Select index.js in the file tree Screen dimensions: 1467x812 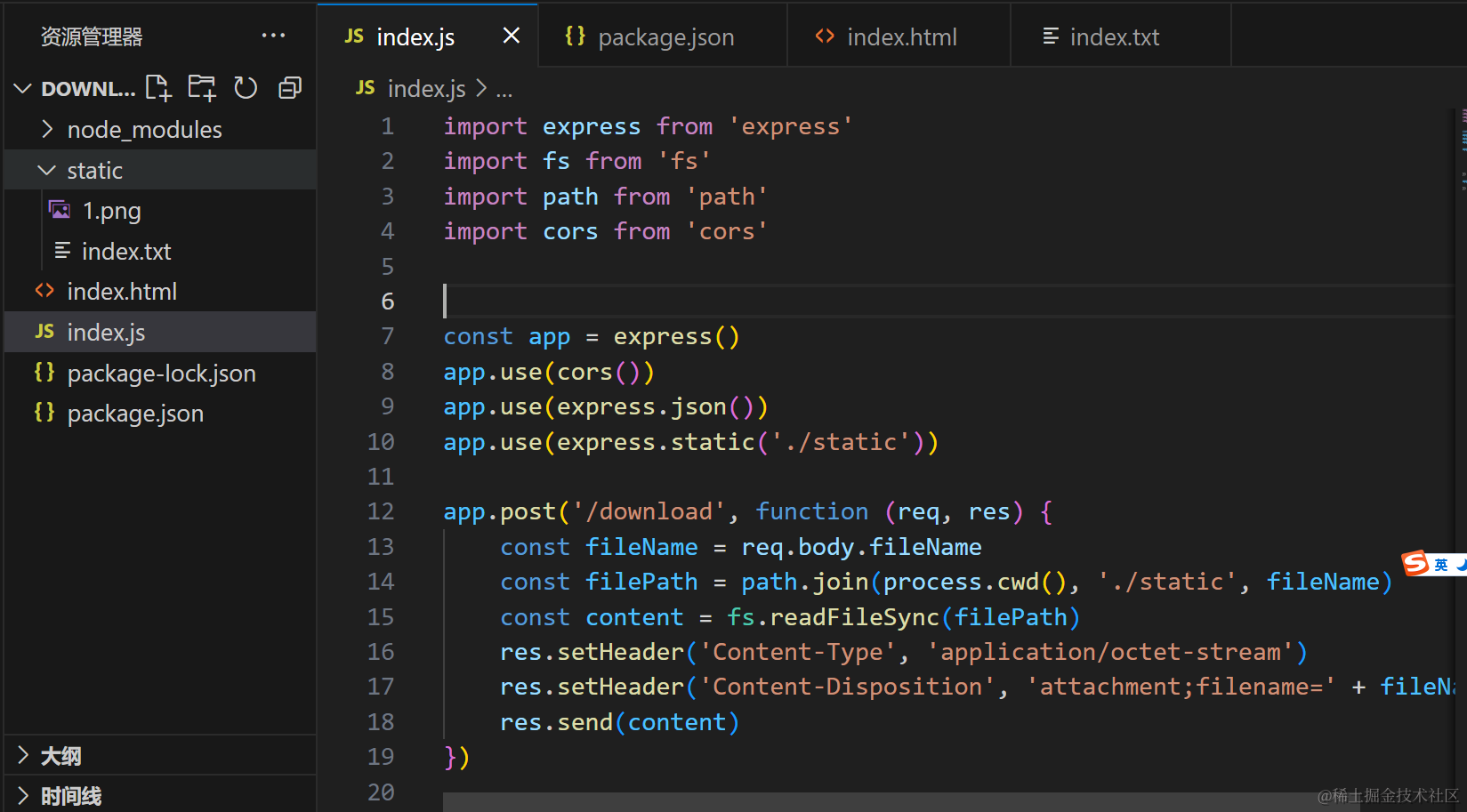click(x=160, y=332)
